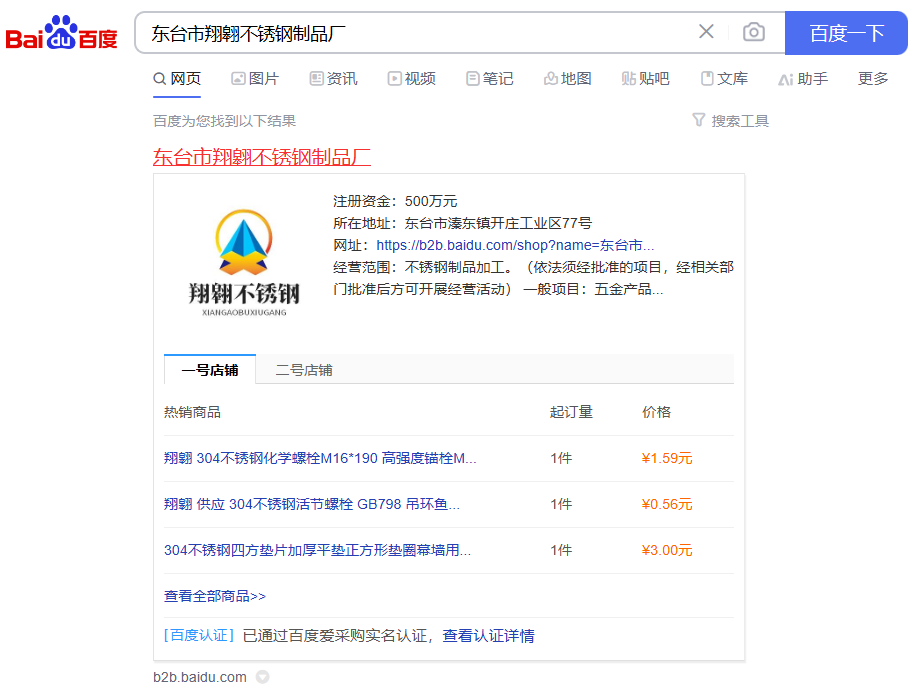This screenshot has width=916, height=693.
Task: Open camera image search
Action: (x=754, y=32)
